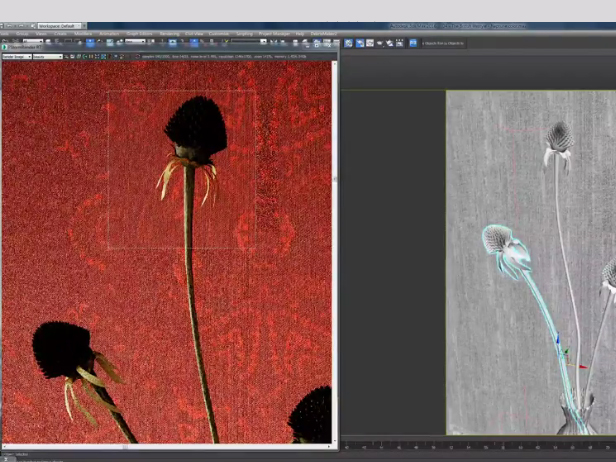Expand the channel dropdown beside Render Image
This screenshot has width=616, height=462.
tap(47, 57)
